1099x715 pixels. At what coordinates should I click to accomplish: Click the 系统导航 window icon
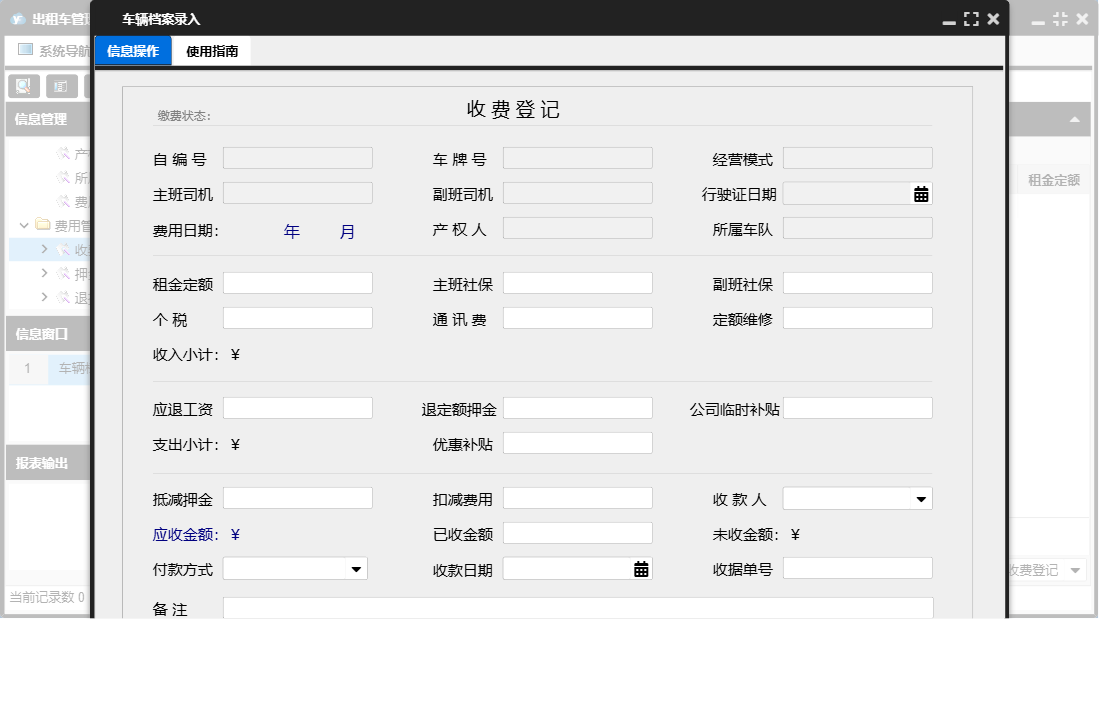pyautogui.click(x=25, y=50)
